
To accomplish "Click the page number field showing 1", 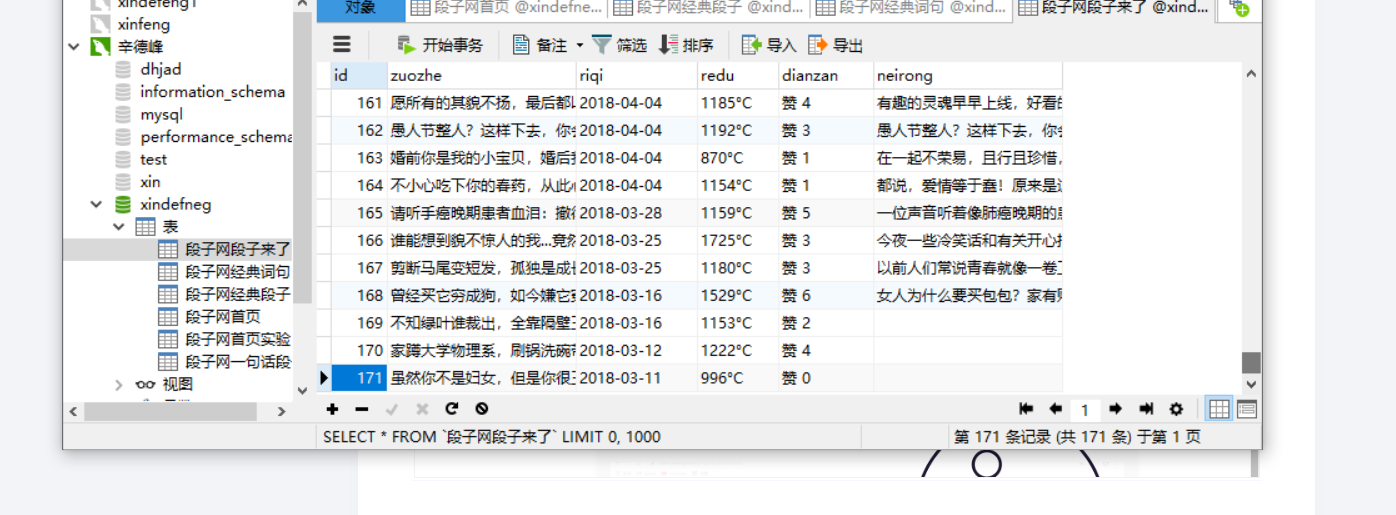I will [x=1085, y=410].
